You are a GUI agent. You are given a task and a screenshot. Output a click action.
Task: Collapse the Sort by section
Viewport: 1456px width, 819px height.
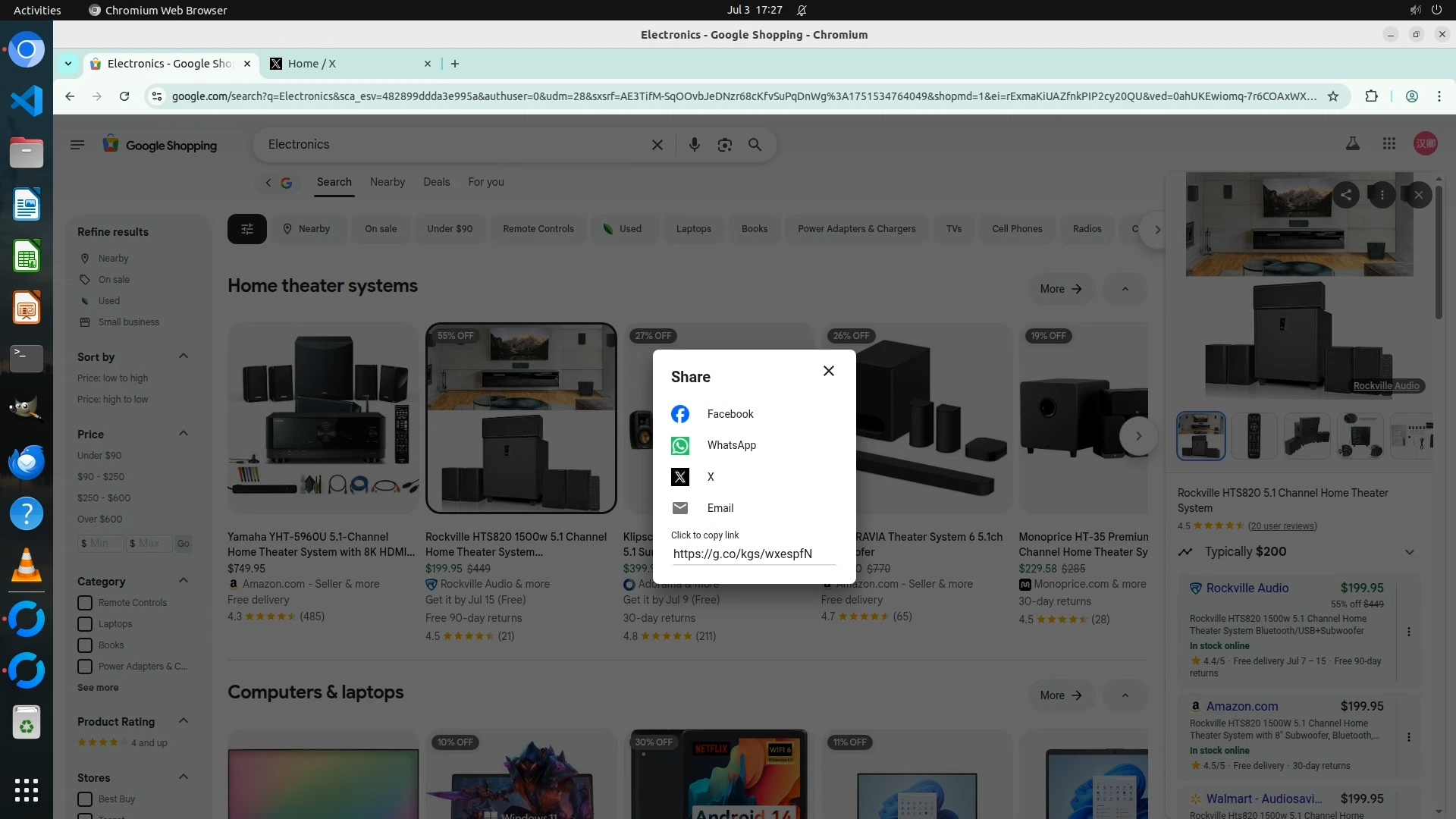[183, 356]
